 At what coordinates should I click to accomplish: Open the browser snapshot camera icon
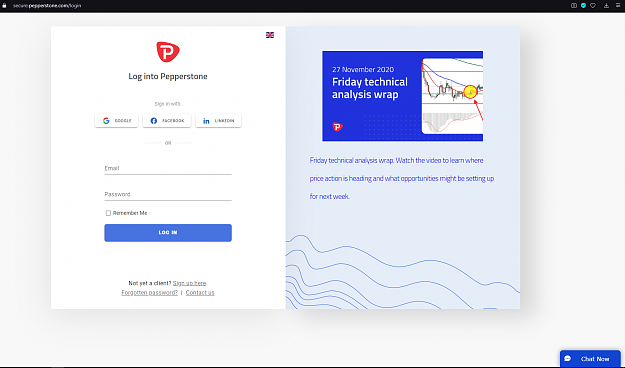coord(574,6)
